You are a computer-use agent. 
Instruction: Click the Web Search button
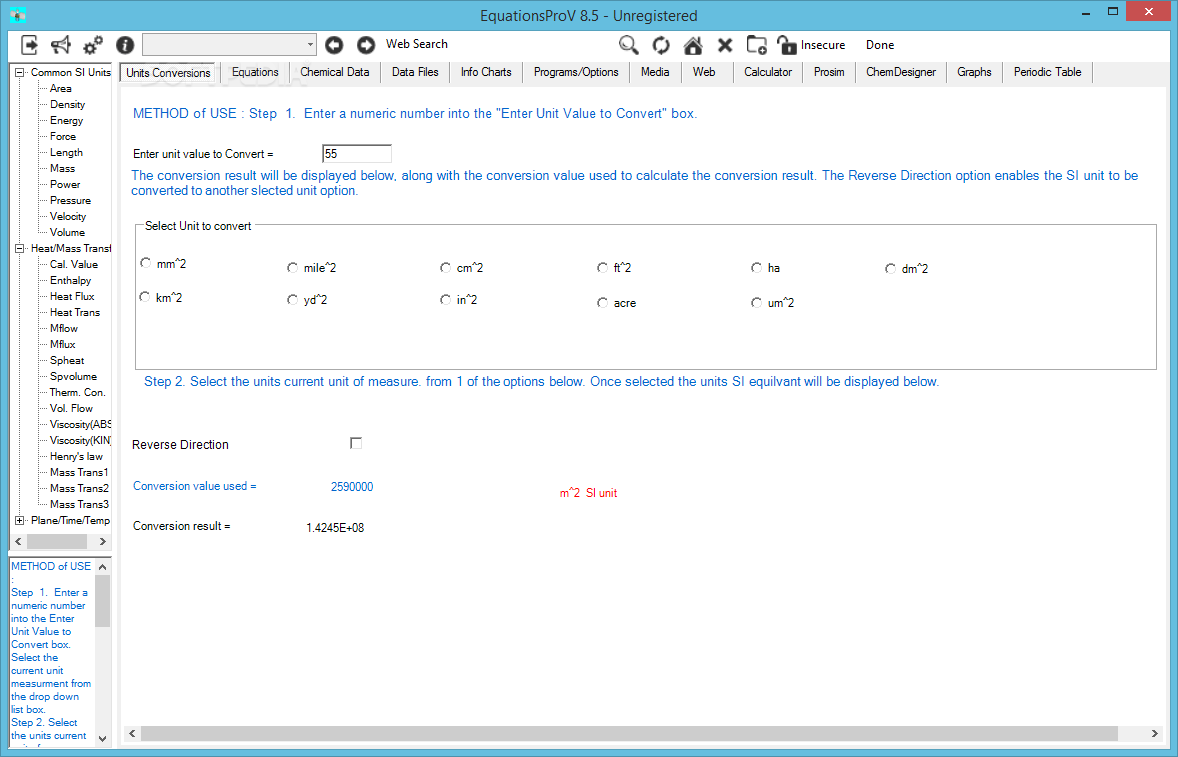(x=417, y=44)
